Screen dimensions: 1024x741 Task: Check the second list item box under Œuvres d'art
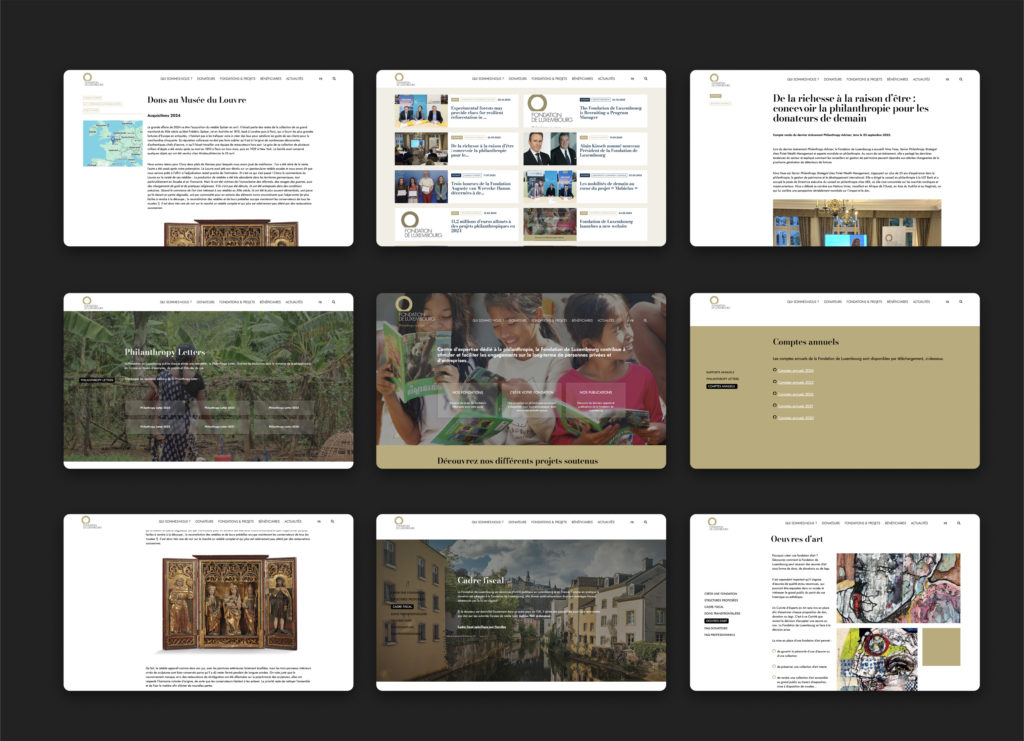tap(774, 666)
